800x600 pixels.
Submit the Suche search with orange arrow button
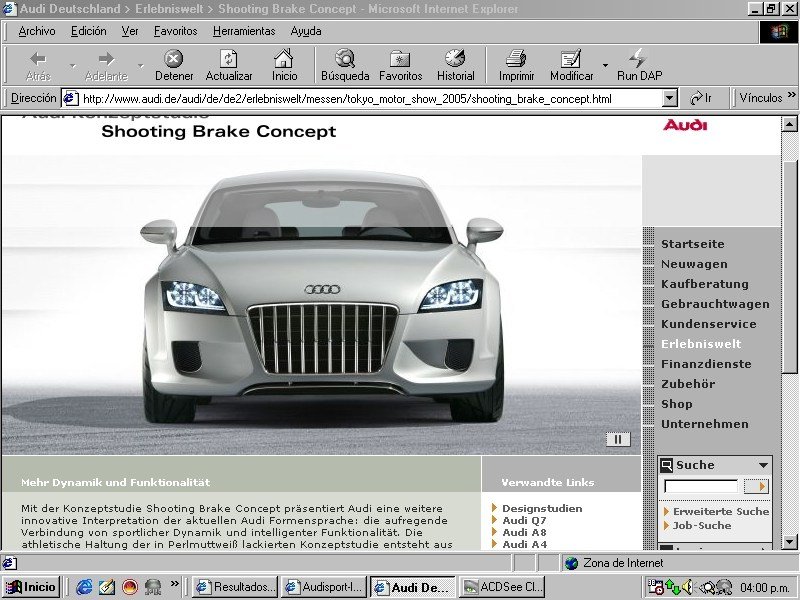tap(756, 486)
